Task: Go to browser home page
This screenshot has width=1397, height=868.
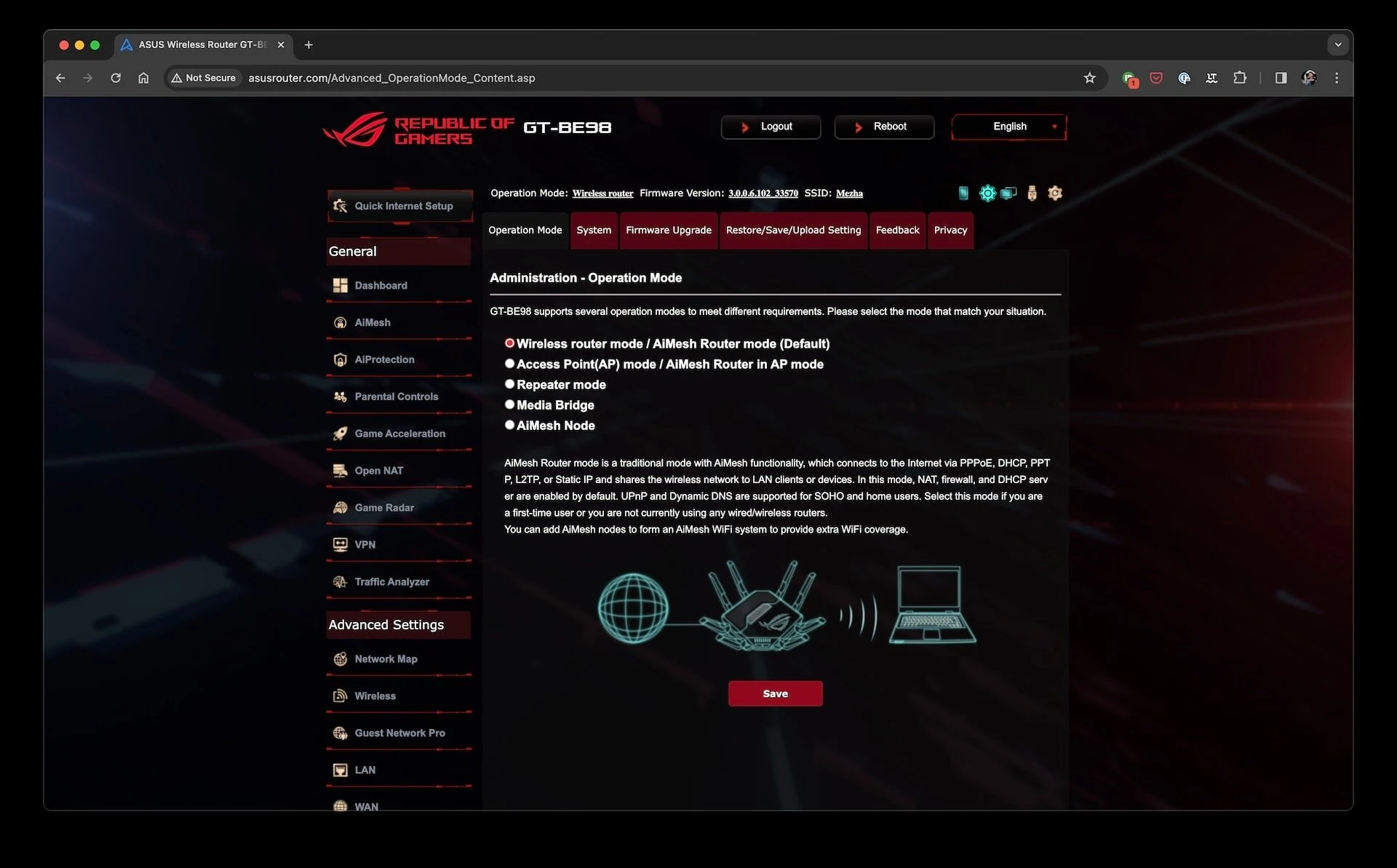Action: 143,78
